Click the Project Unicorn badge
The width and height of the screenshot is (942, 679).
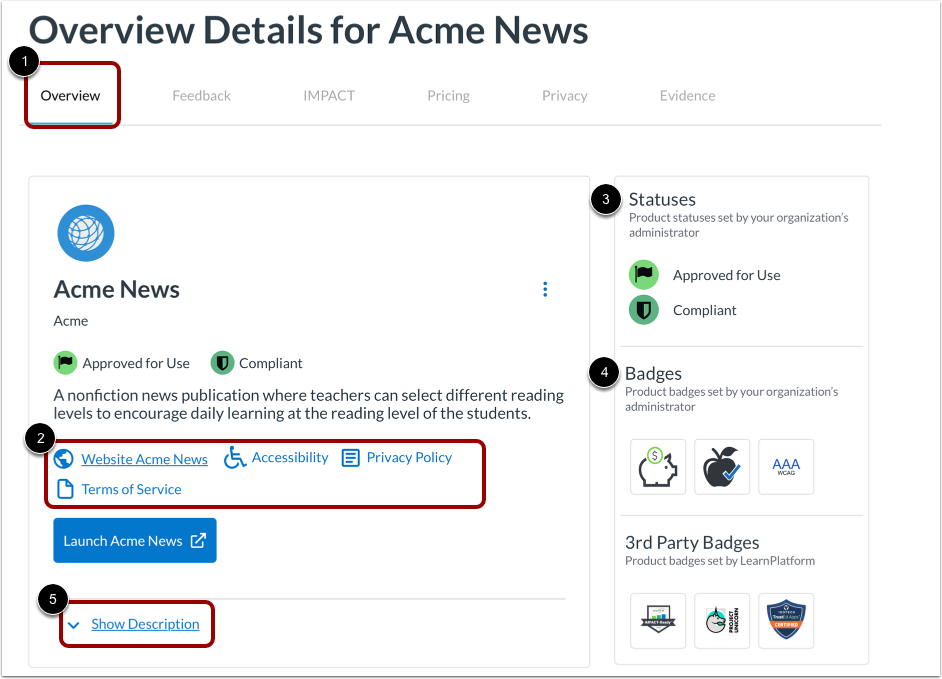722,621
